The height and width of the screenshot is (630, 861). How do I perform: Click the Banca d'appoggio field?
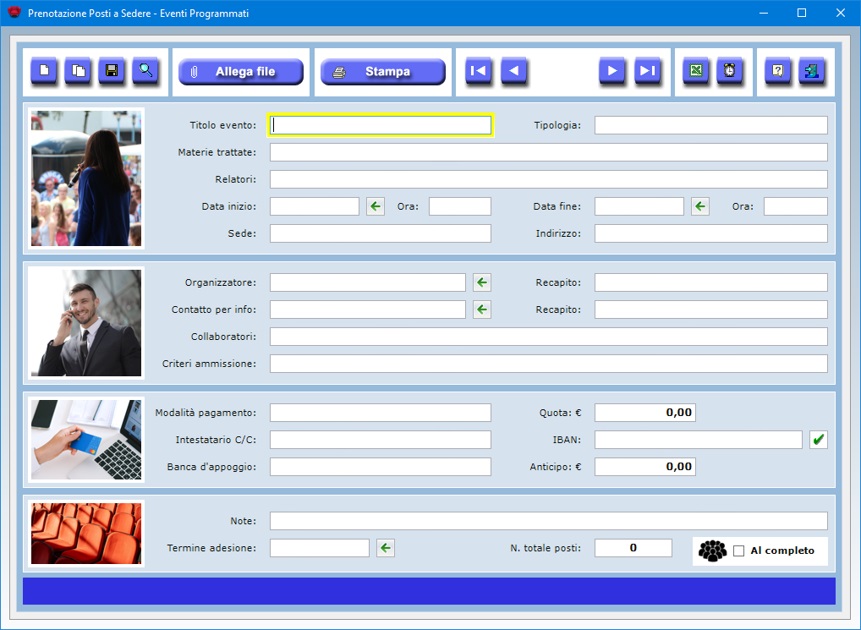point(381,466)
